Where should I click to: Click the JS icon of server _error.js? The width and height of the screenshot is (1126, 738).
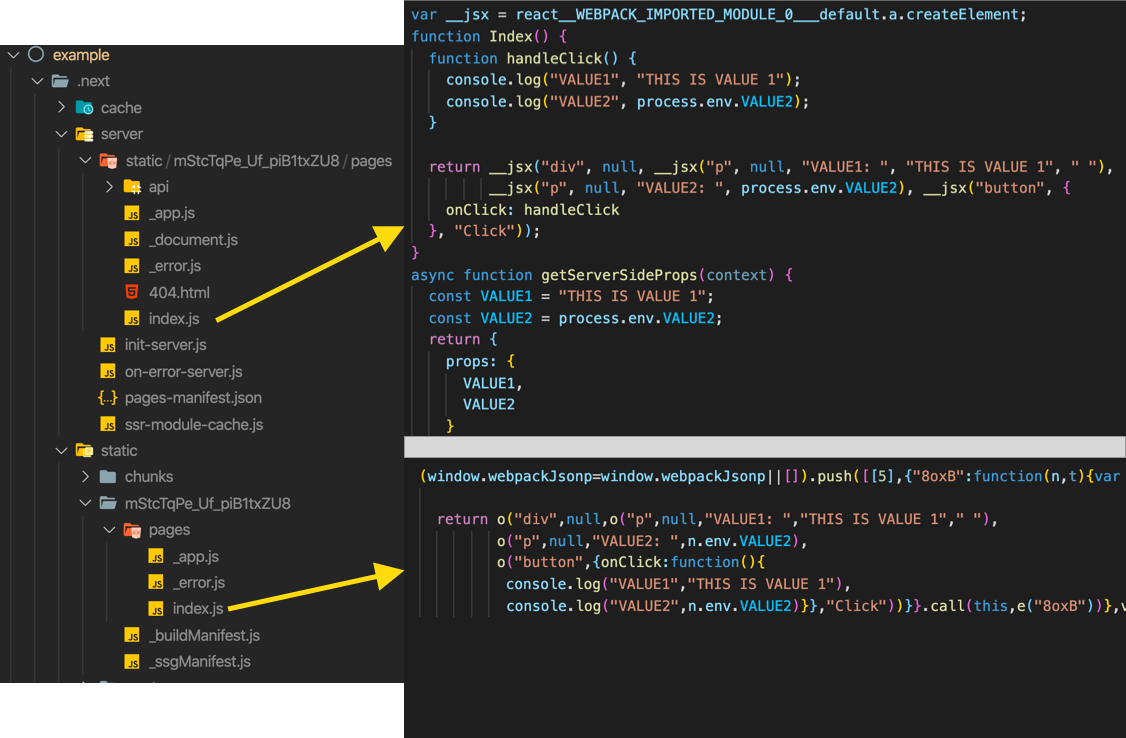point(132,266)
